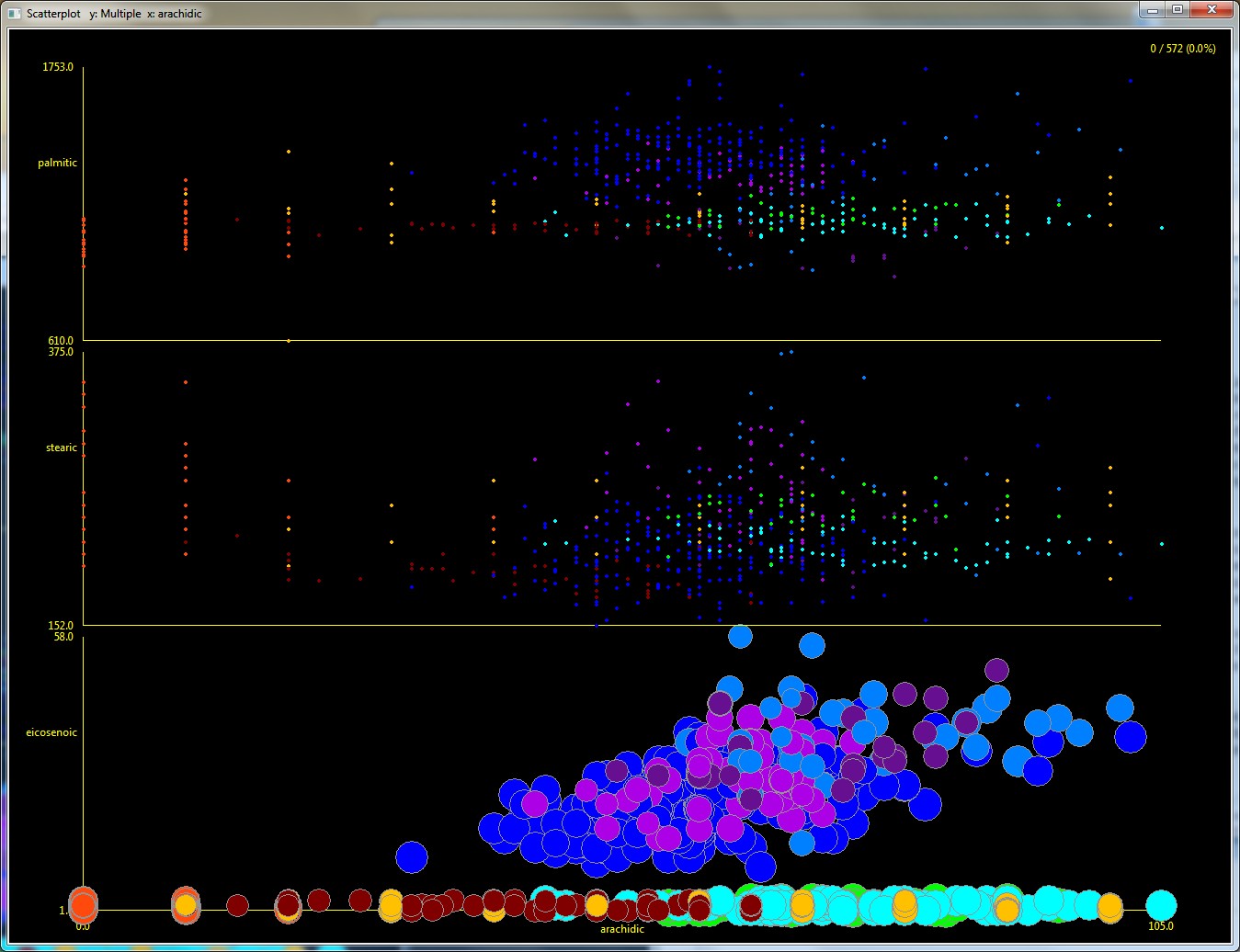Click the eicosenoic y-axis label
Image resolution: width=1240 pixels, height=952 pixels.
(51, 732)
